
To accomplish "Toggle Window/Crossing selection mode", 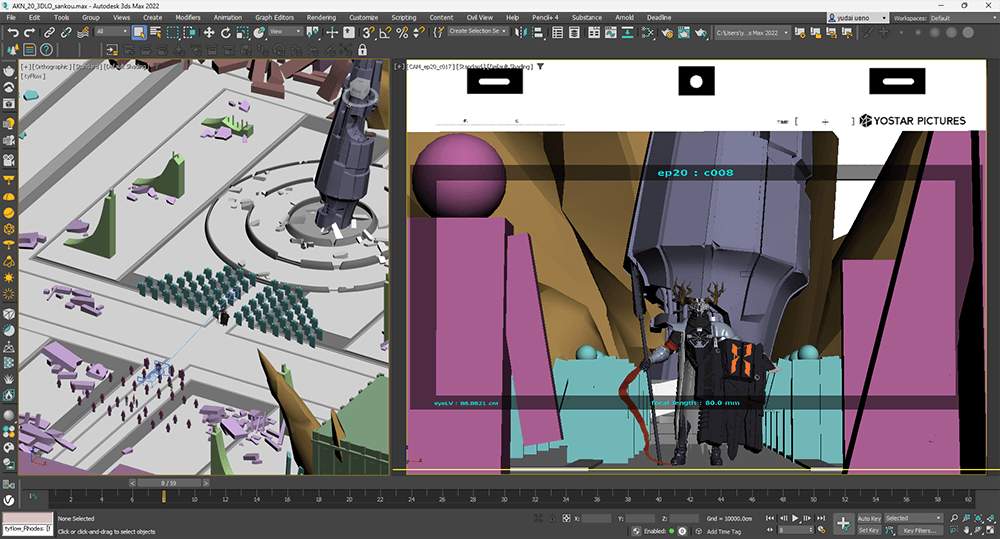I will (189, 32).
